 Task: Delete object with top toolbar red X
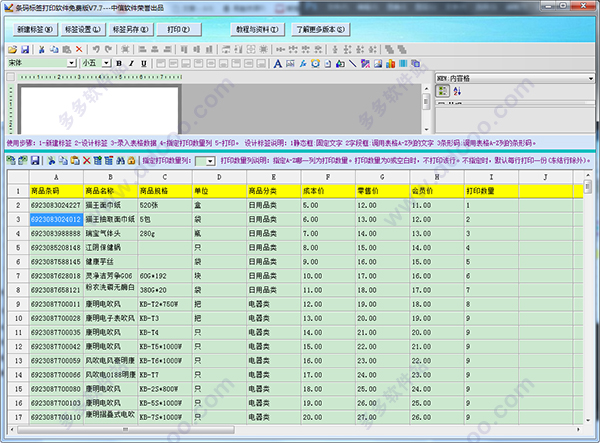pos(79,49)
